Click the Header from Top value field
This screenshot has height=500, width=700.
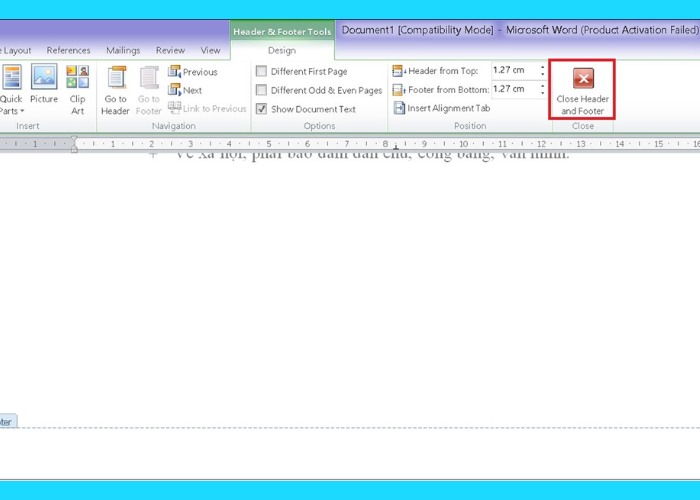[515, 70]
